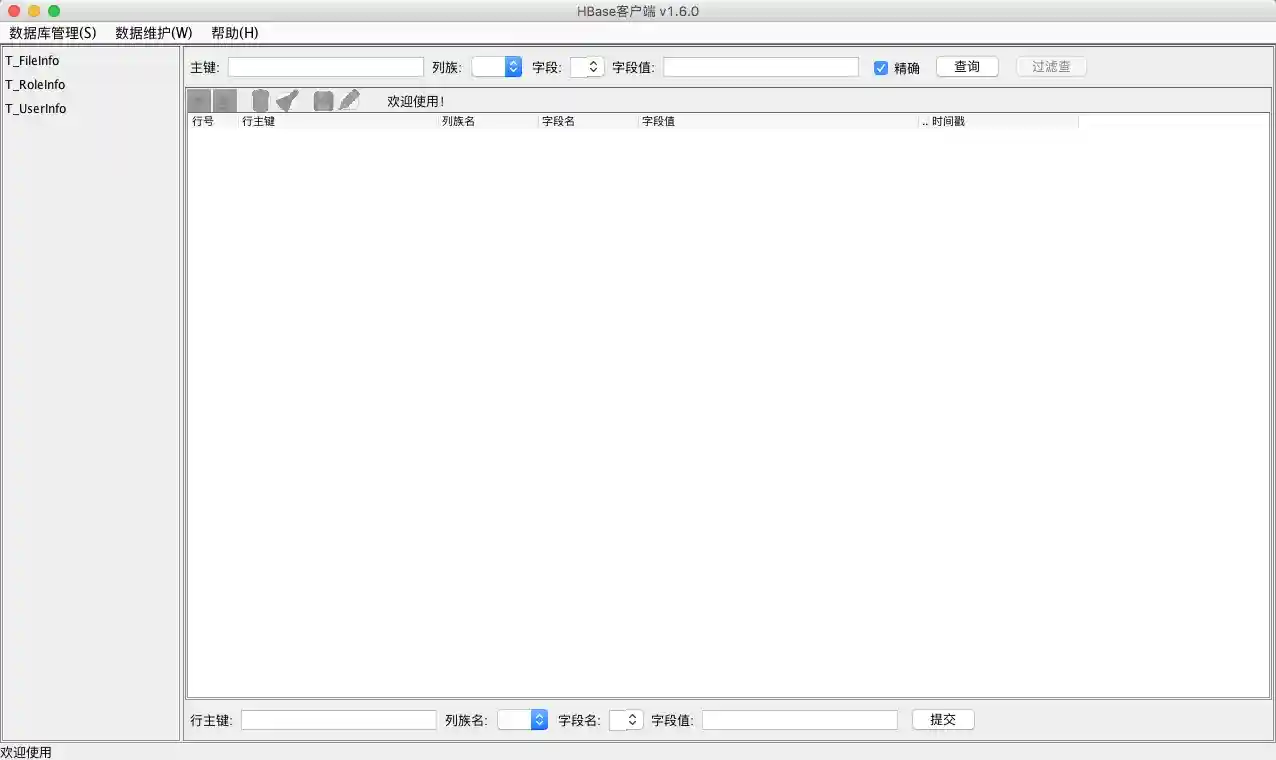Click the save disk icon in toolbar

[323, 101]
